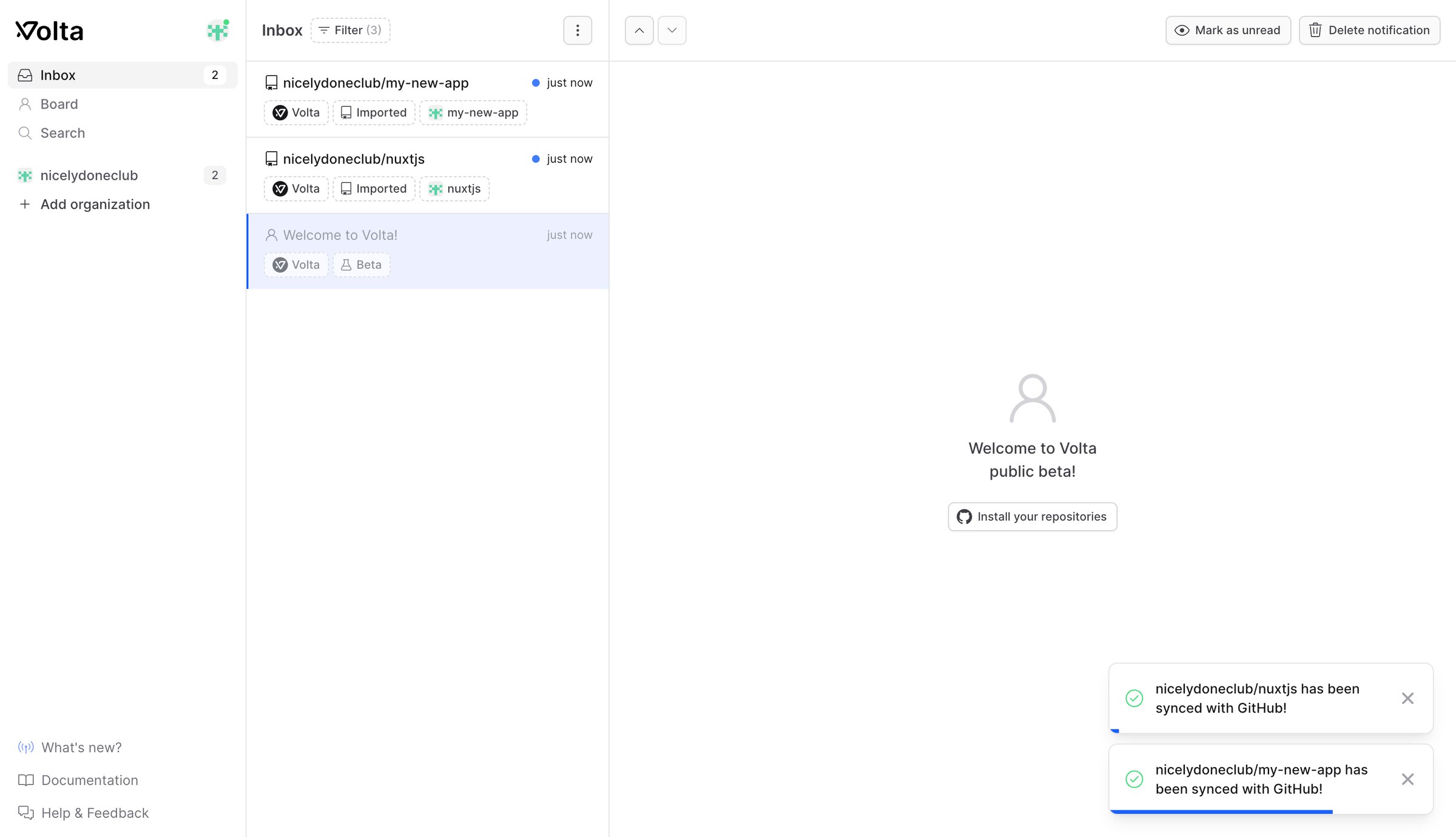Image resolution: width=1456 pixels, height=837 pixels.
Task: Click person icon beside Welcome to Volta!
Action: coord(271,235)
